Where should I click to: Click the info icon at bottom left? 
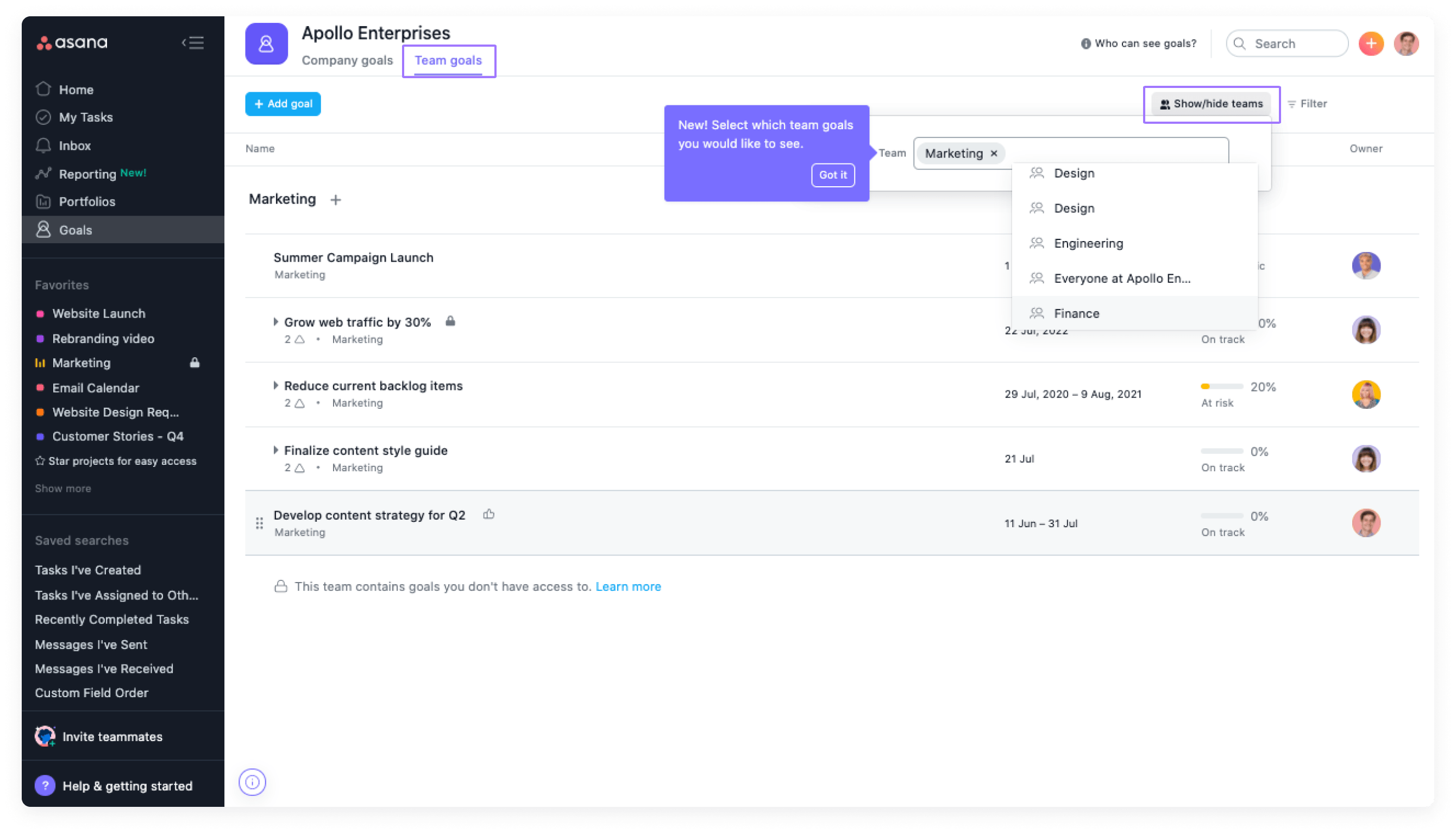click(252, 782)
